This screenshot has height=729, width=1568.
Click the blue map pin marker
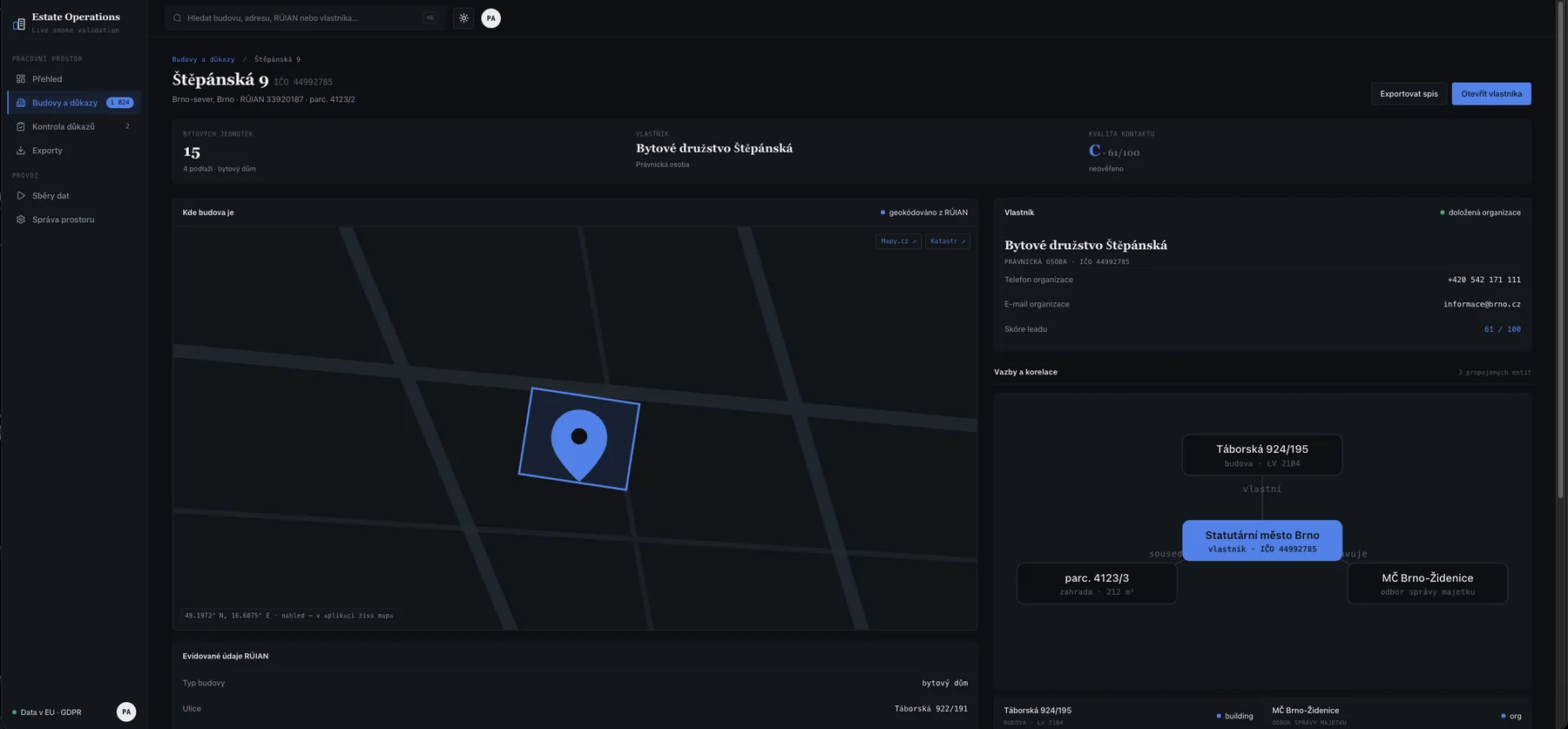[x=579, y=443]
